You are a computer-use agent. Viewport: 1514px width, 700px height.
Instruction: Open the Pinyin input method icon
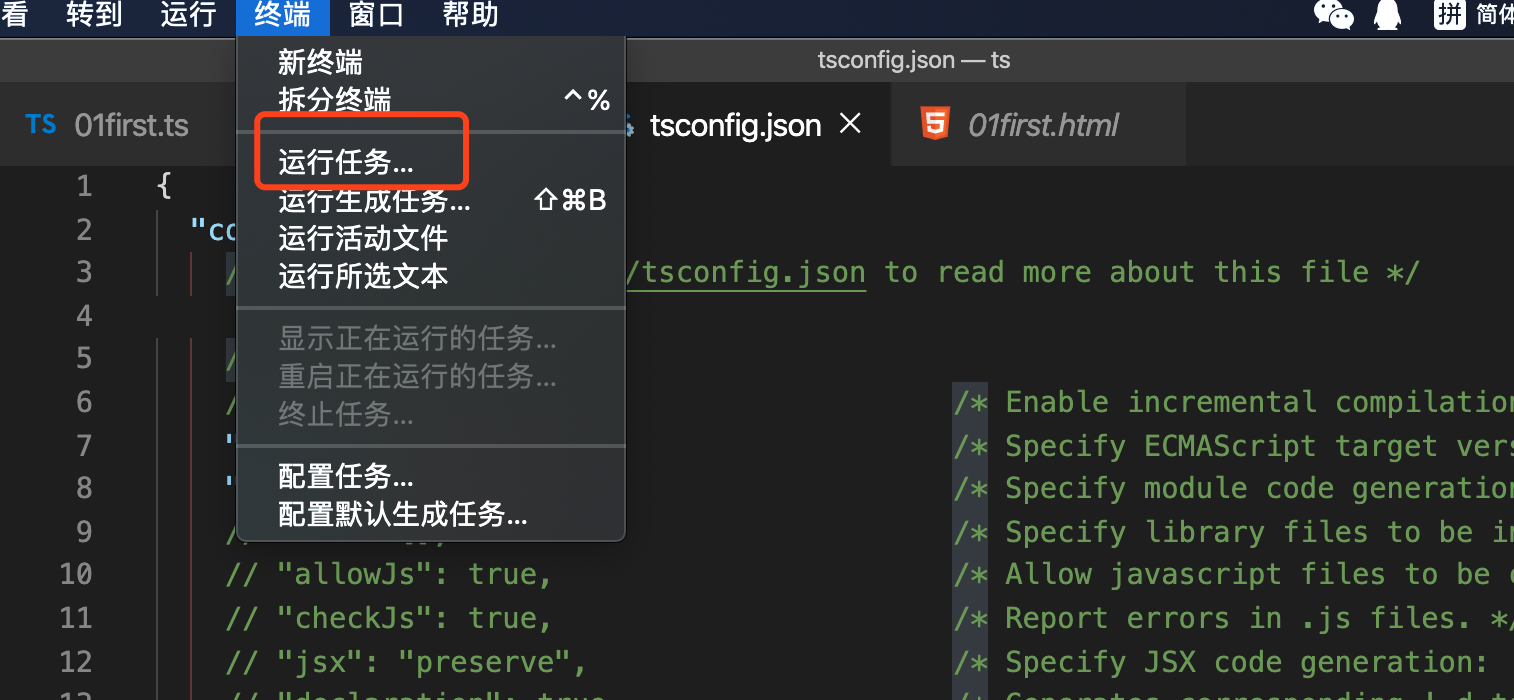(1449, 14)
